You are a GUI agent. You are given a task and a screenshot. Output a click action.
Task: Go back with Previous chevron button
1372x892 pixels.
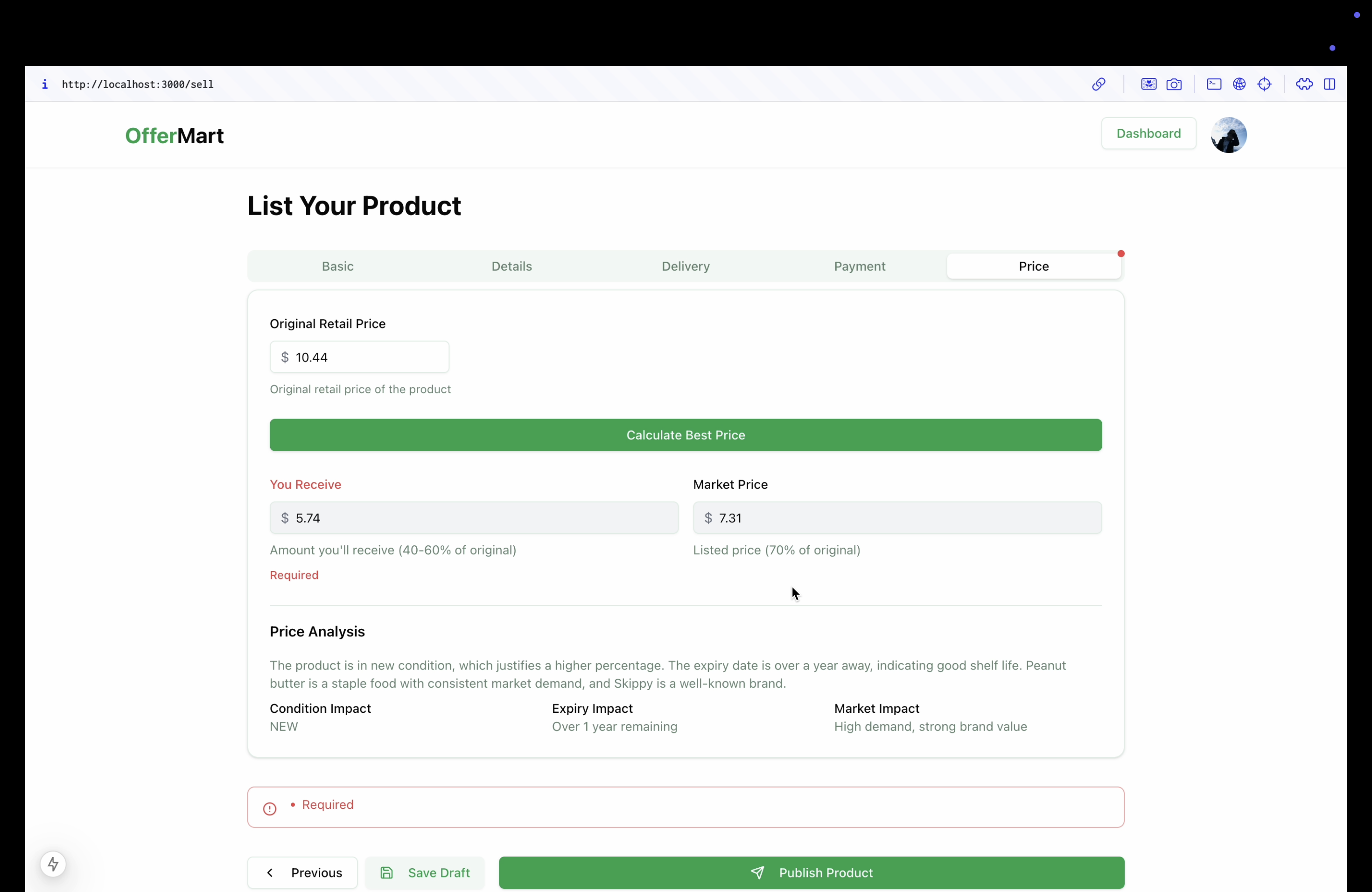click(x=303, y=872)
